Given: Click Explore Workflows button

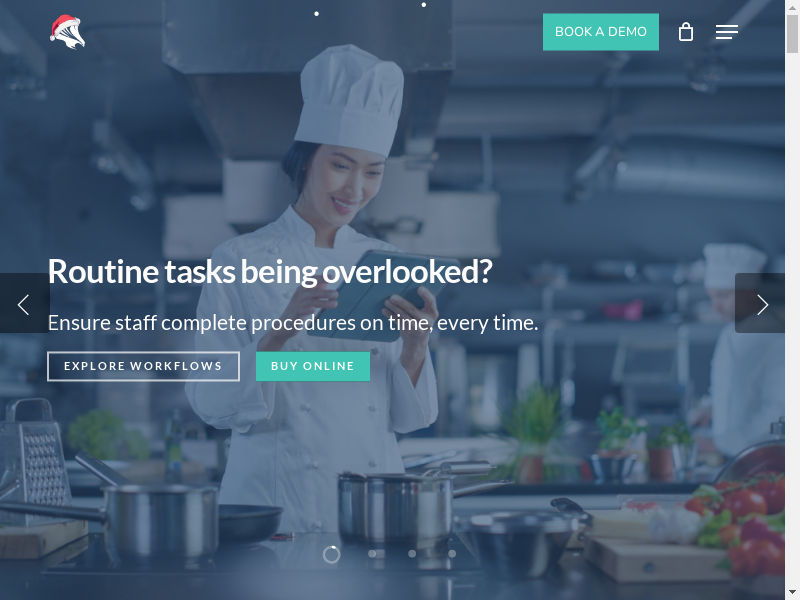Looking at the screenshot, I should click(143, 366).
